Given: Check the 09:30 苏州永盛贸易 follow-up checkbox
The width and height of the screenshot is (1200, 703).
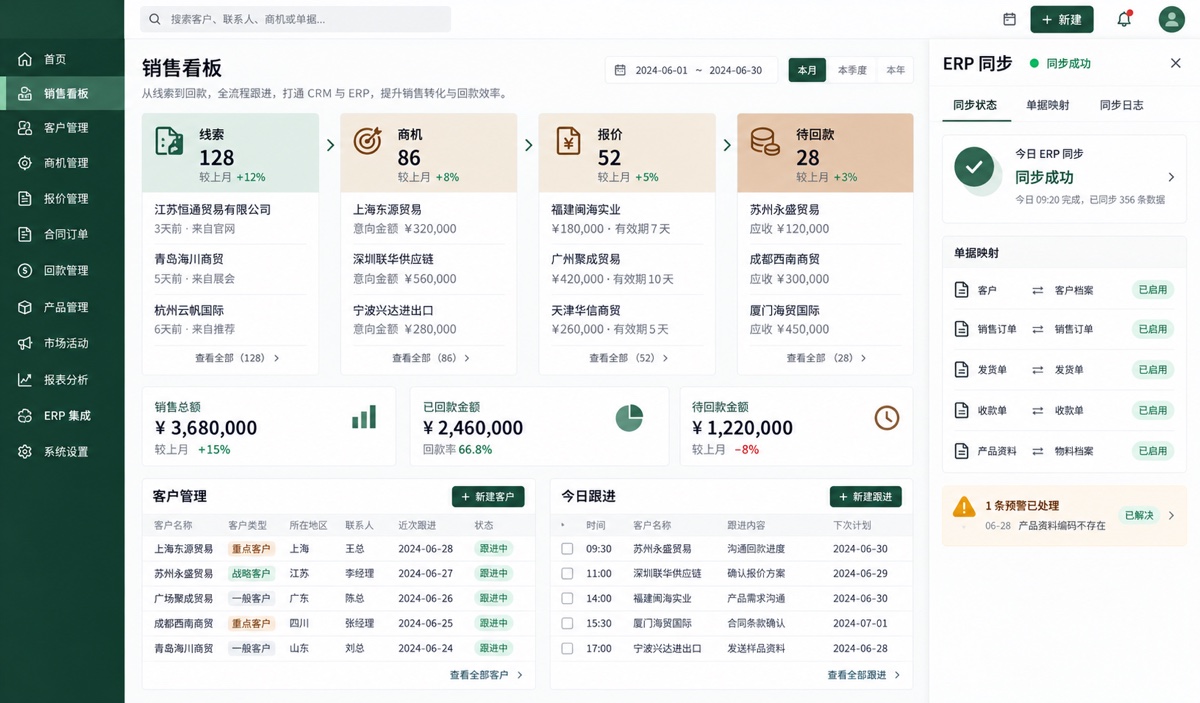Looking at the screenshot, I should point(567,549).
